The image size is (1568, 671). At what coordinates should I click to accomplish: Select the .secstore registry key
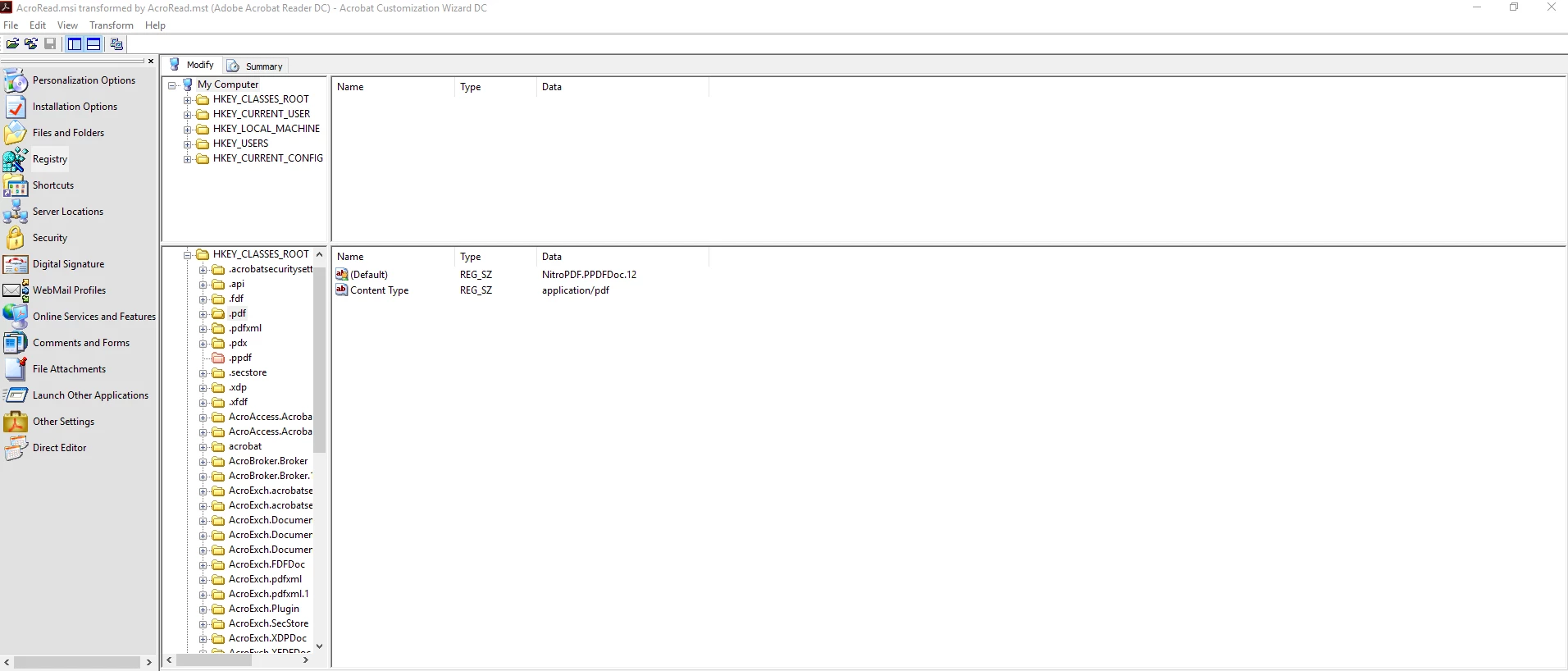click(x=248, y=372)
